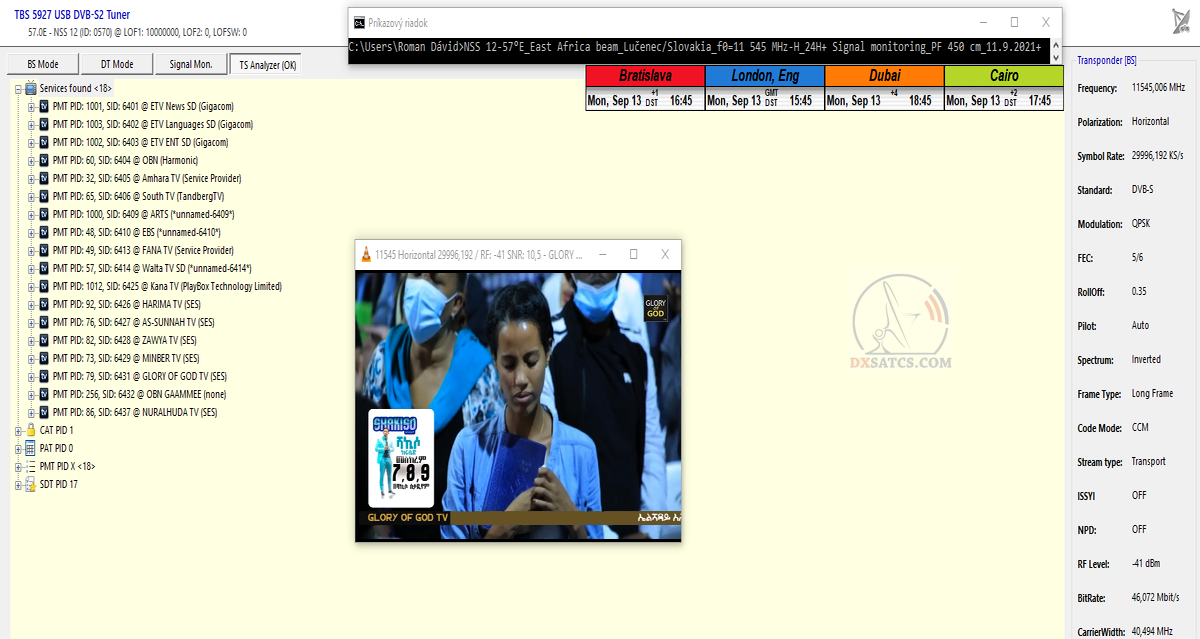Click the command prompt window icon
This screenshot has height=639, width=1200.
(x=360, y=23)
